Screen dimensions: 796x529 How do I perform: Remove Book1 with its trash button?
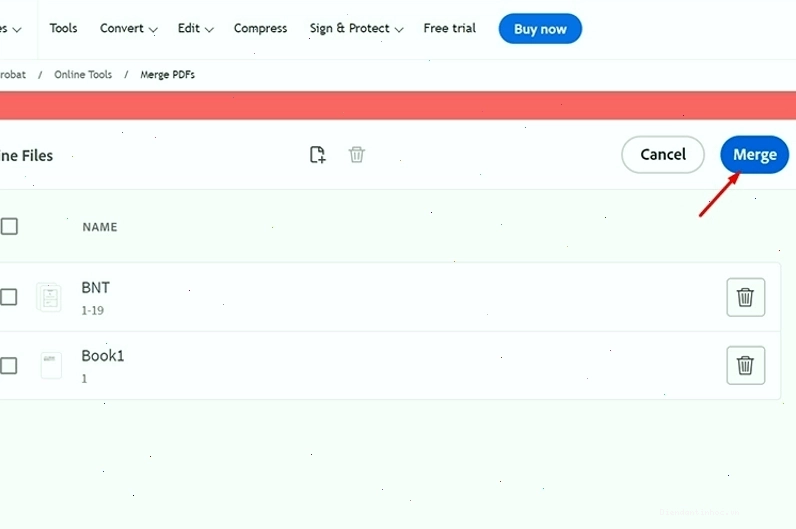745,365
